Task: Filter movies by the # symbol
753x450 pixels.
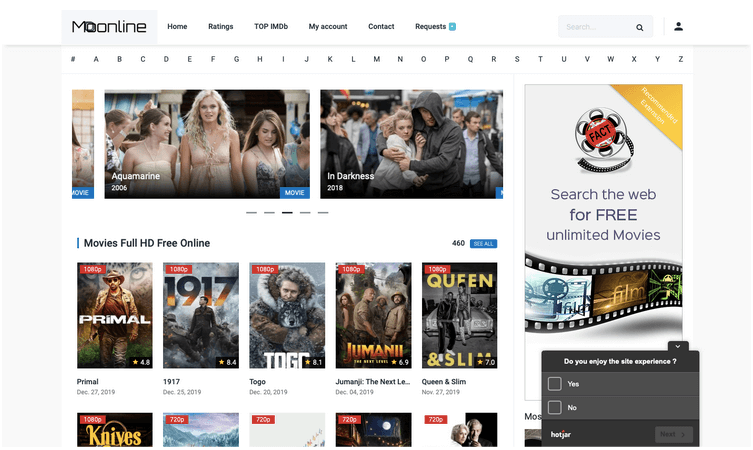Action: point(73,59)
